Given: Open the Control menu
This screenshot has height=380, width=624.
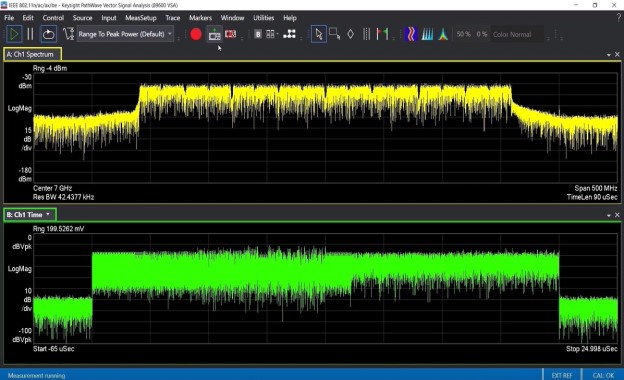Looking at the screenshot, I should coord(53,18).
